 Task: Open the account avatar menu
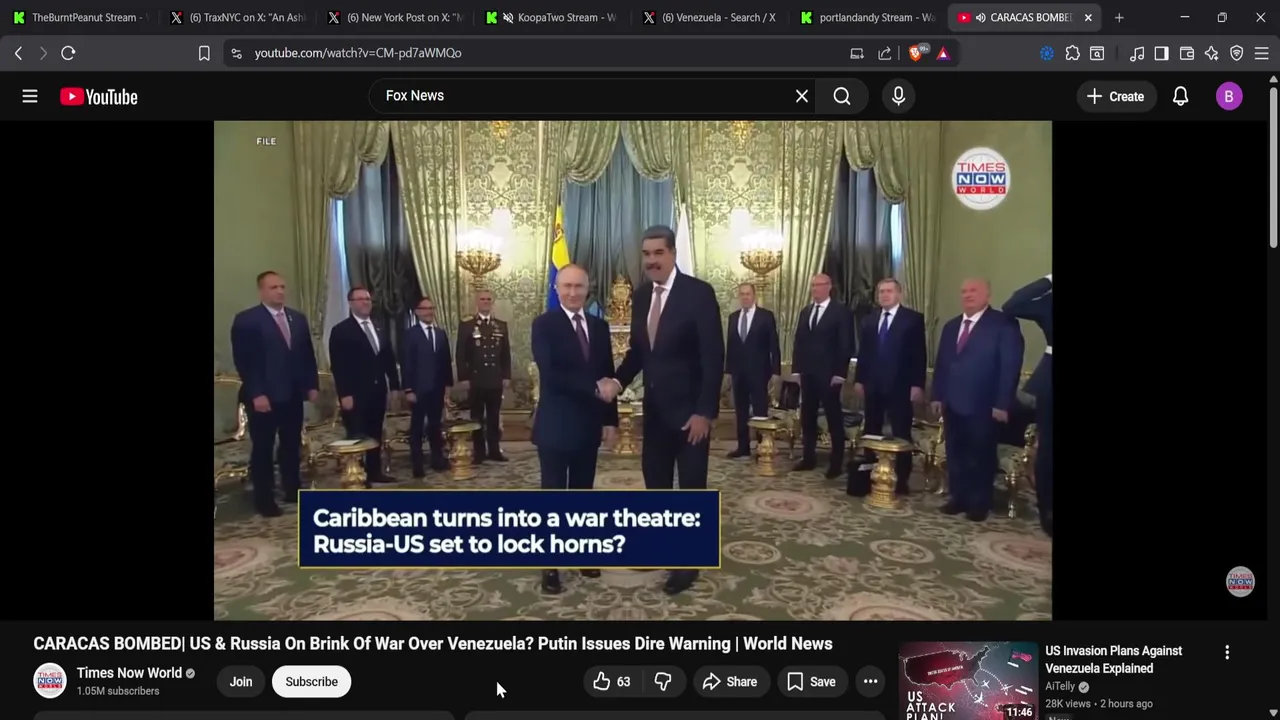click(x=1229, y=96)
